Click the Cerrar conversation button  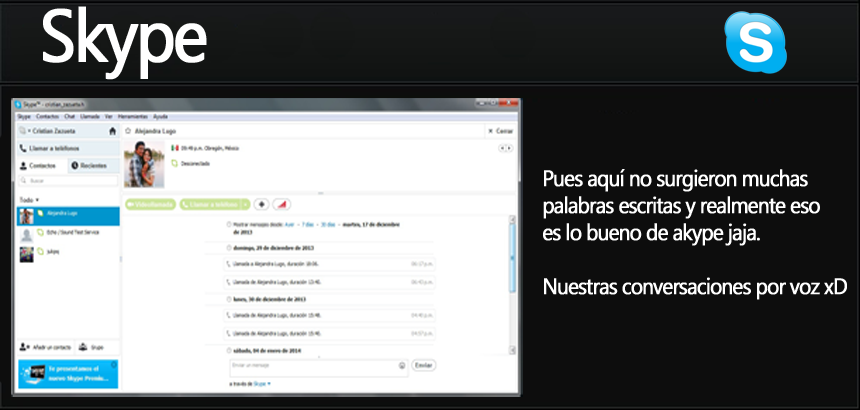(x=500, y=131)
